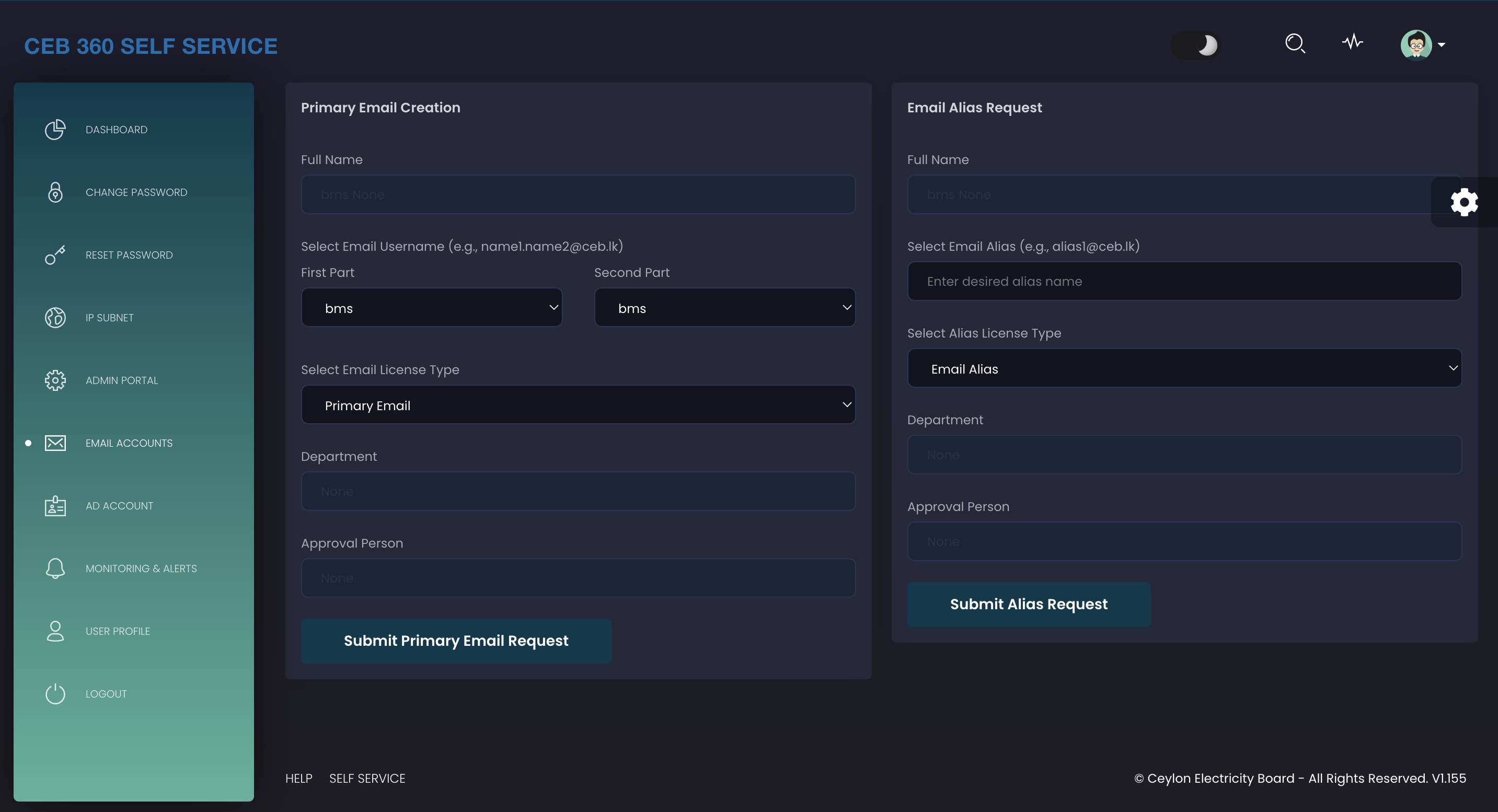Screen dimensions: 1498x812
Task: Select LOGOUT menu item
Action: 106,694
